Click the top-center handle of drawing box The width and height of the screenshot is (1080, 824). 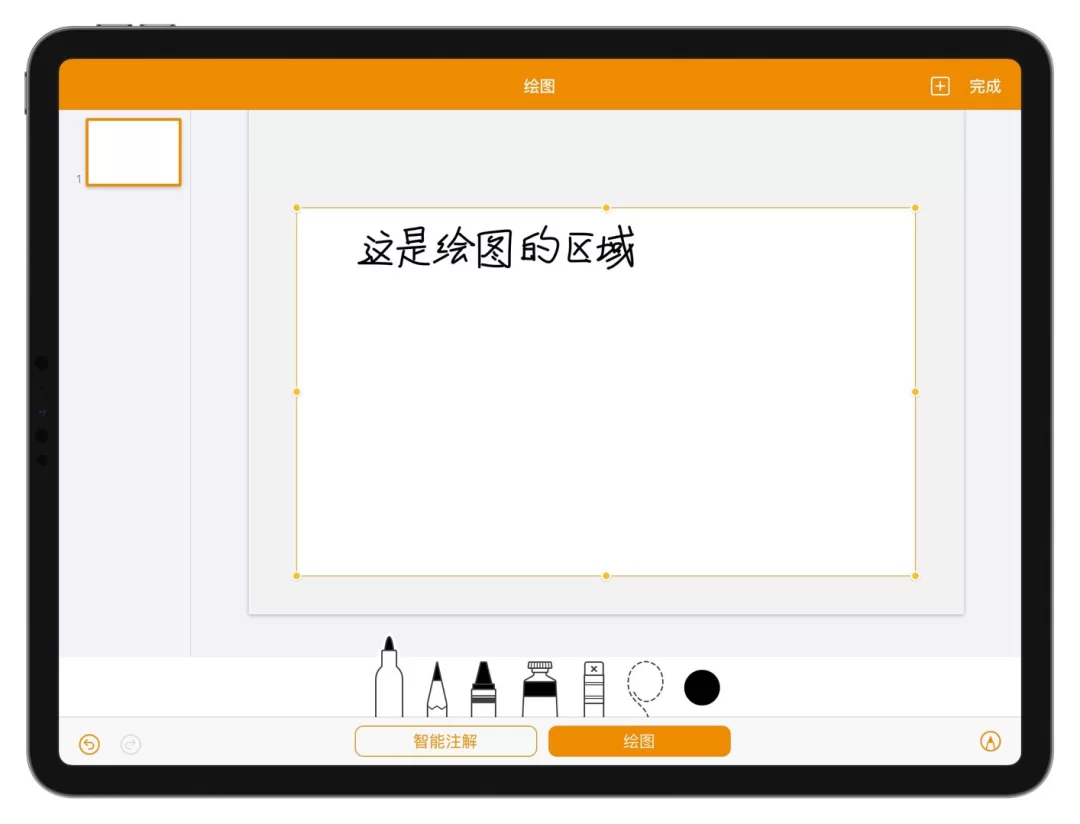(606, 208)
